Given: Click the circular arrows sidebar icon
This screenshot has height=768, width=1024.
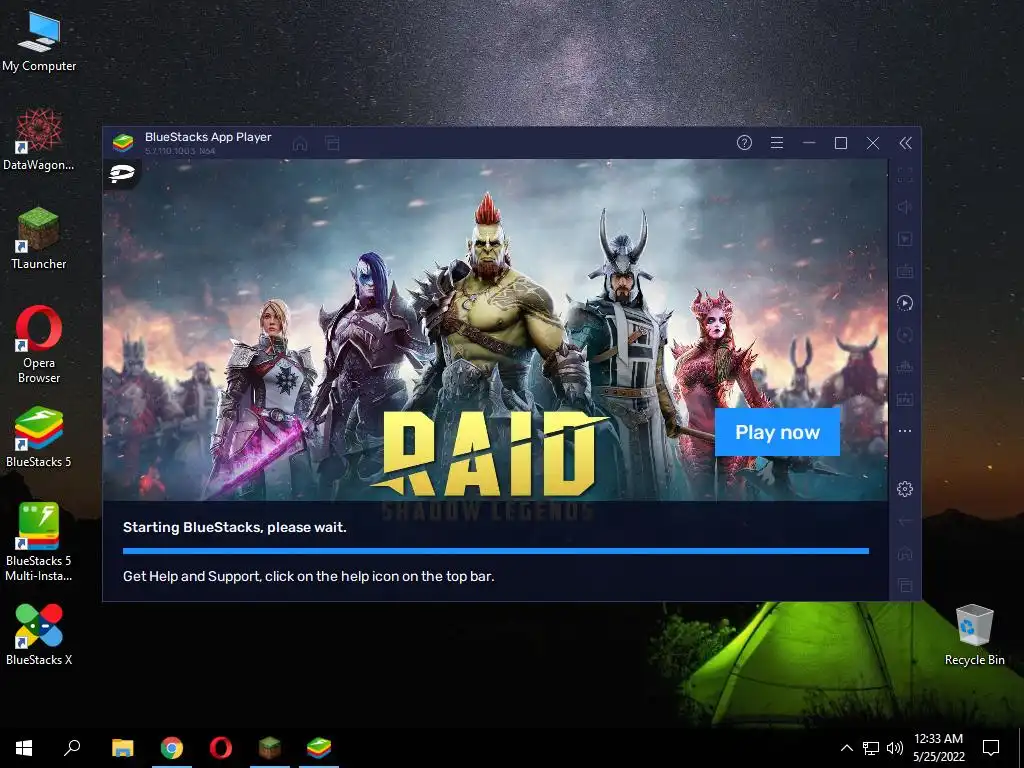Looking at the screenshot, I should [904, 335].
